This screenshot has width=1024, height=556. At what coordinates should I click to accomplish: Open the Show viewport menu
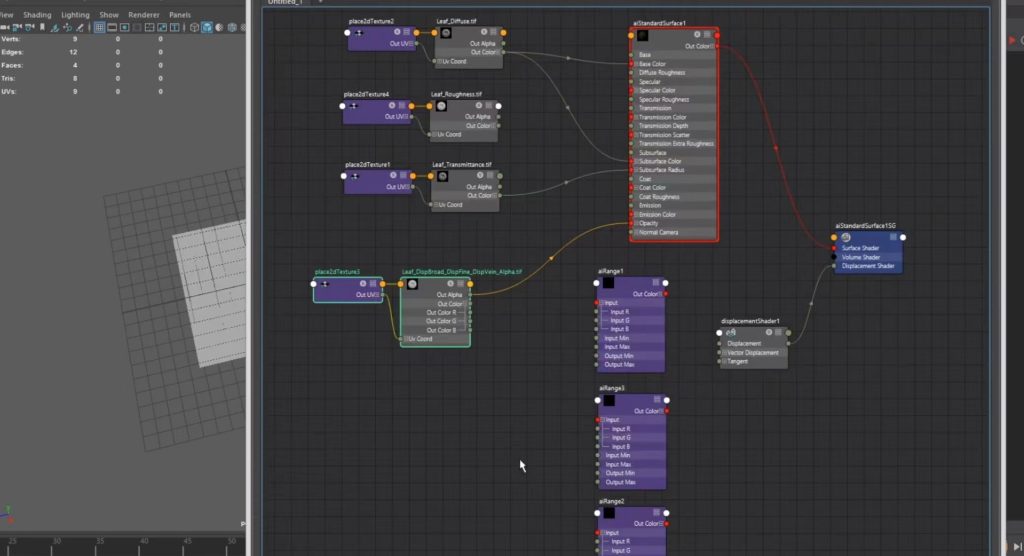(108, 14)
